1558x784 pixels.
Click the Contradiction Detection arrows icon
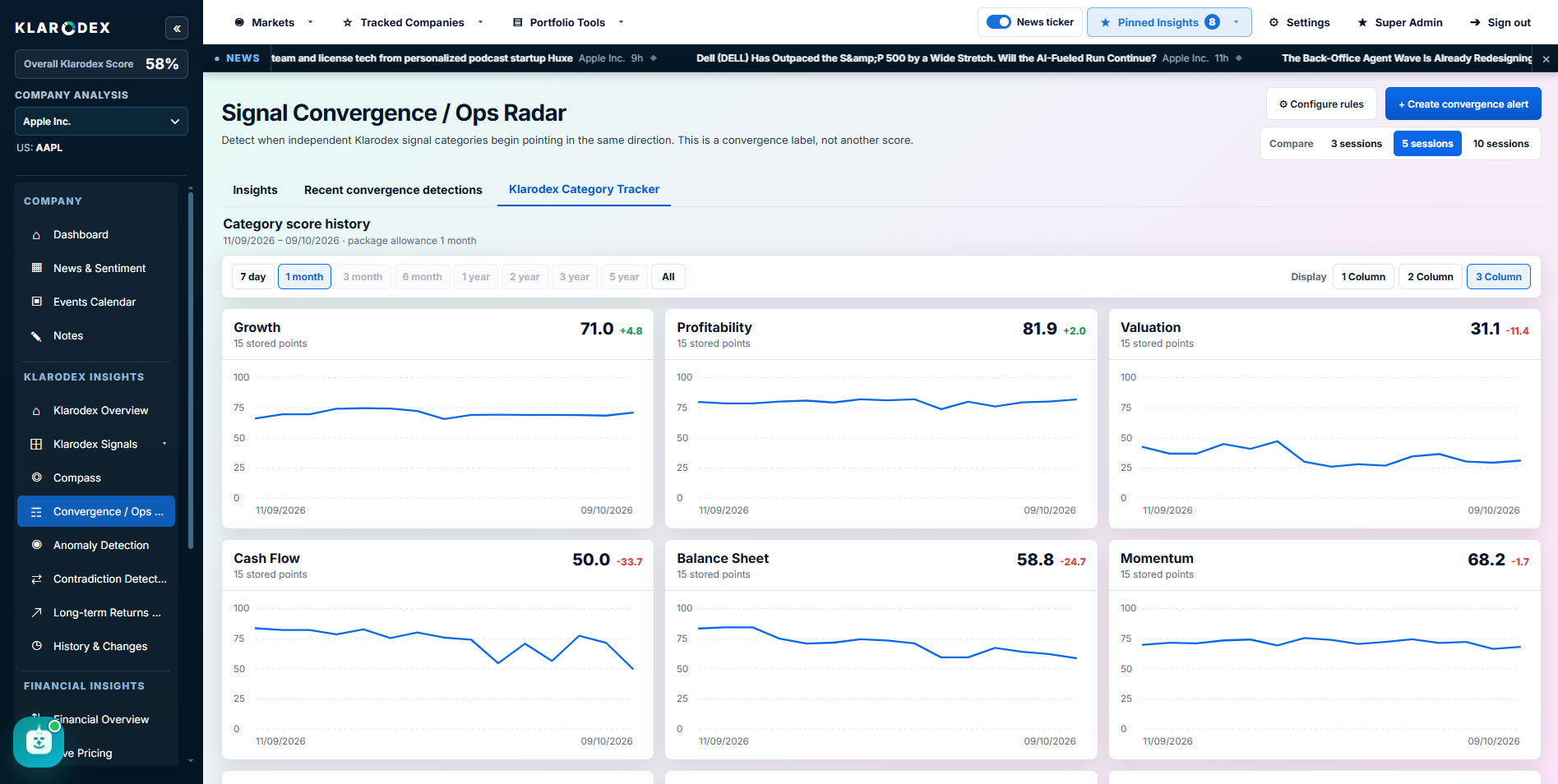pyautogui.click(x=36, y=579)
